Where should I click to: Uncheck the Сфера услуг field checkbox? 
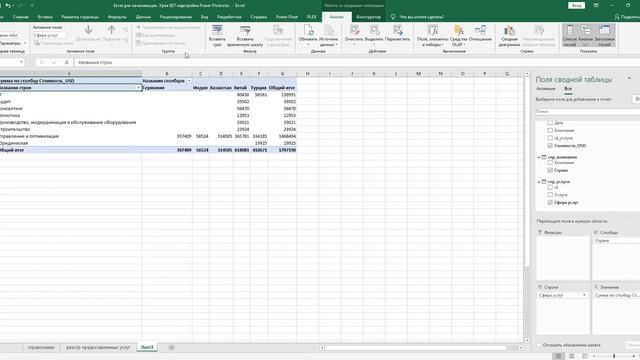coord(550,202)
